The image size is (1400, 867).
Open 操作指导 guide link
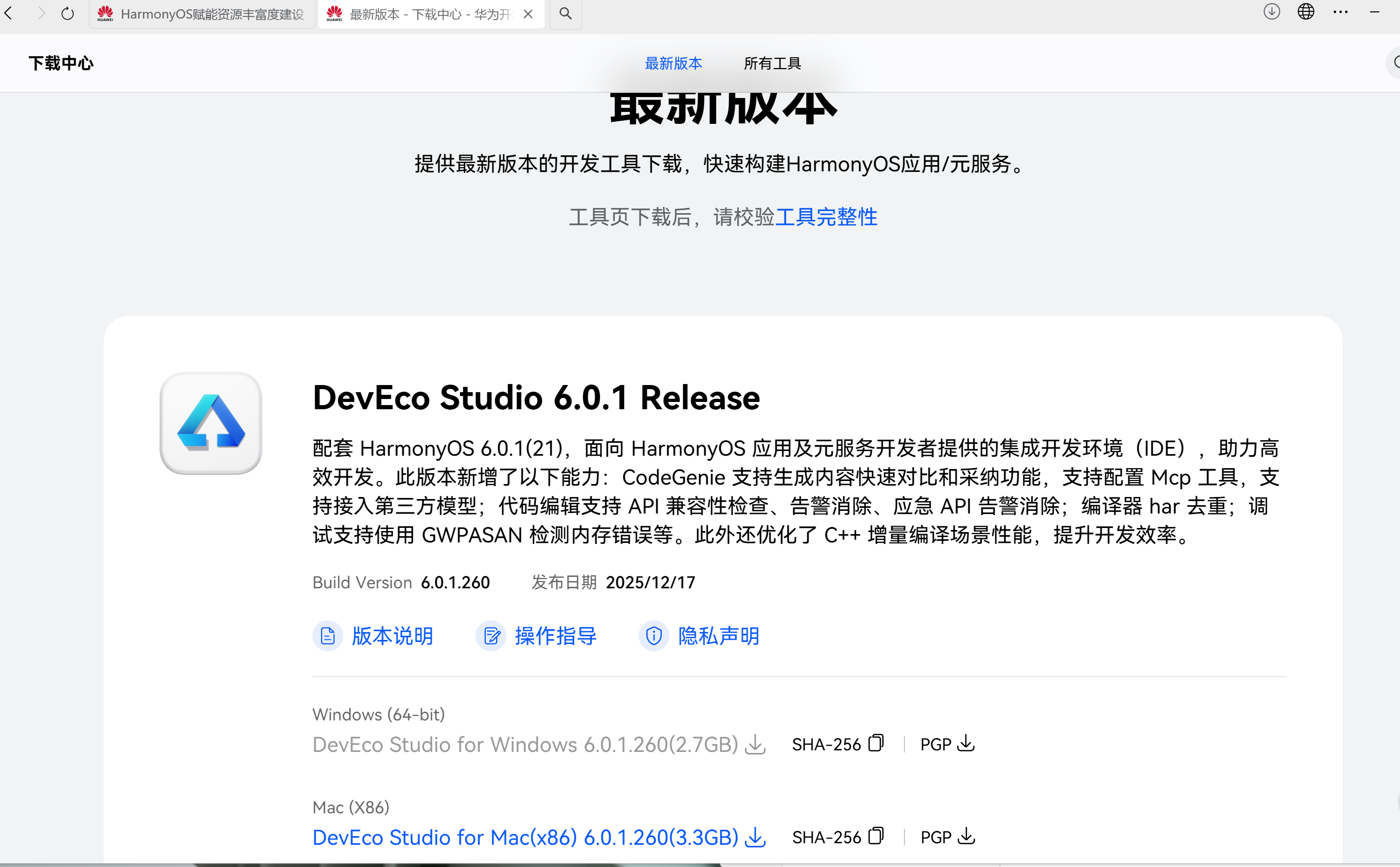point(555,636)
